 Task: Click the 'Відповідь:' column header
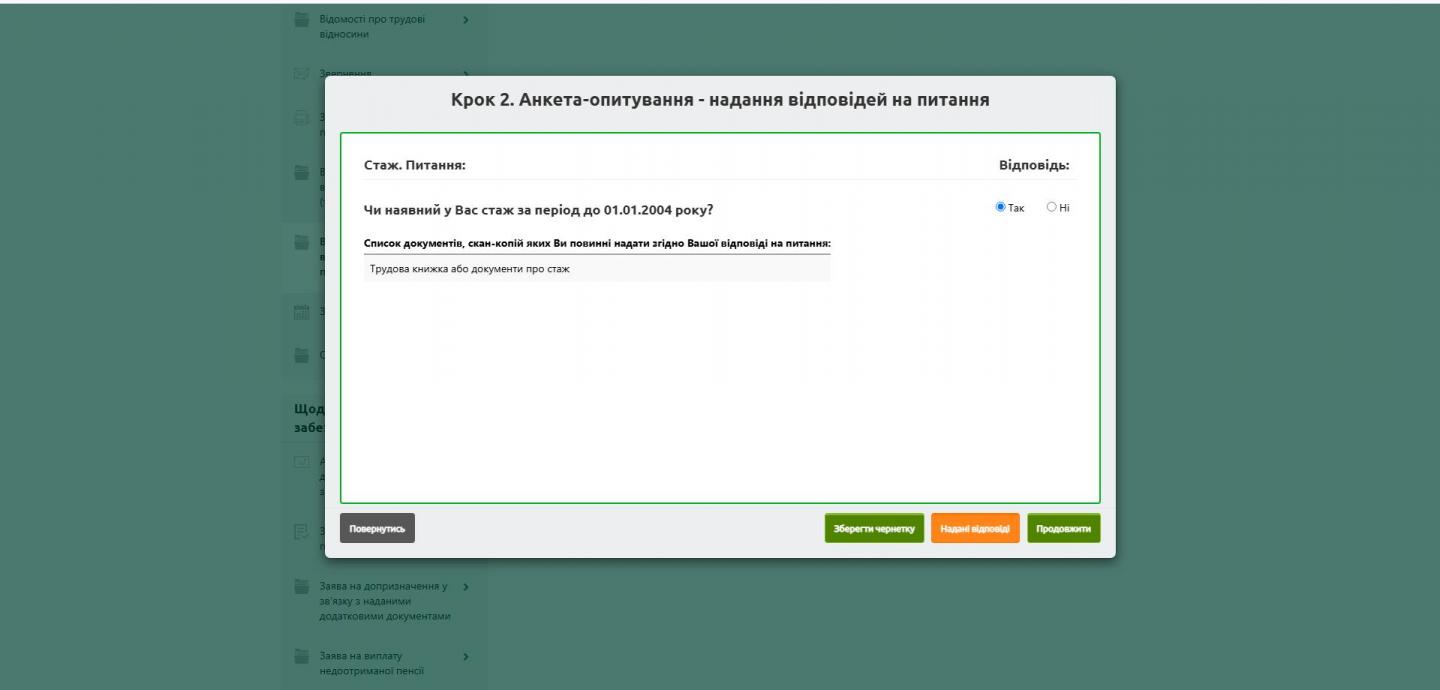[x=1034, y=165]
